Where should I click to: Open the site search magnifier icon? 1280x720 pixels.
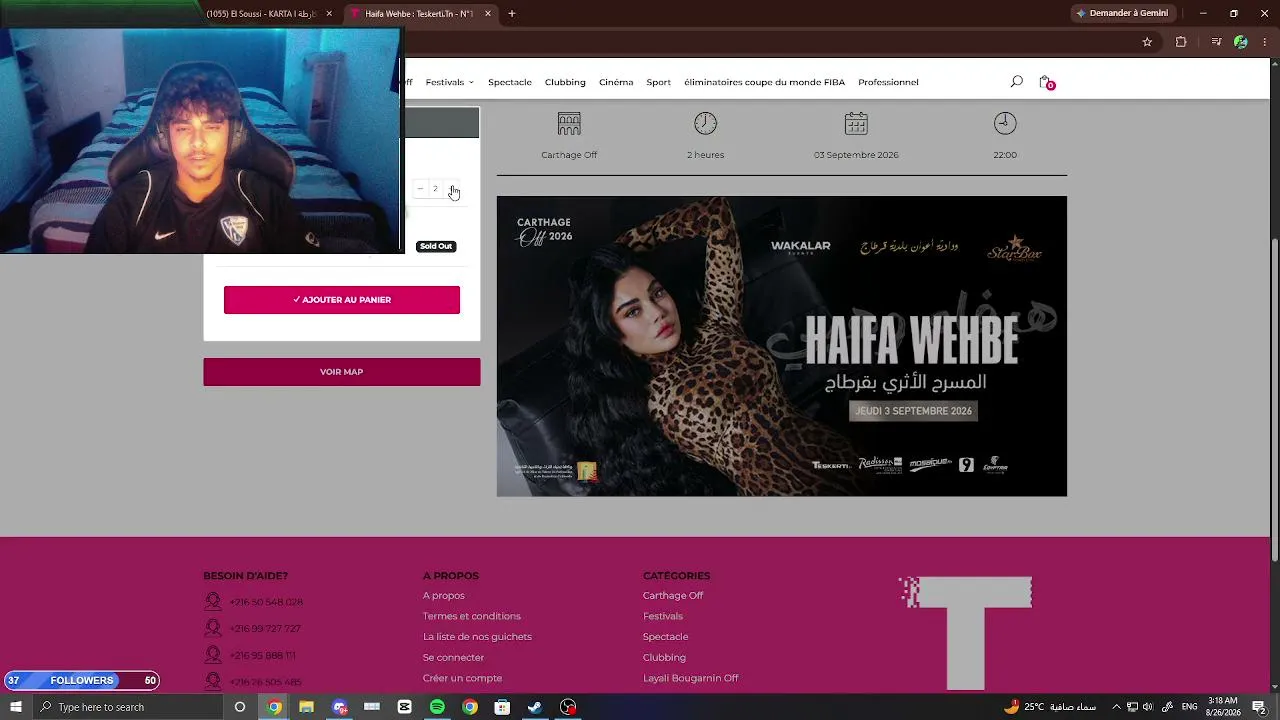[1016, 81]
